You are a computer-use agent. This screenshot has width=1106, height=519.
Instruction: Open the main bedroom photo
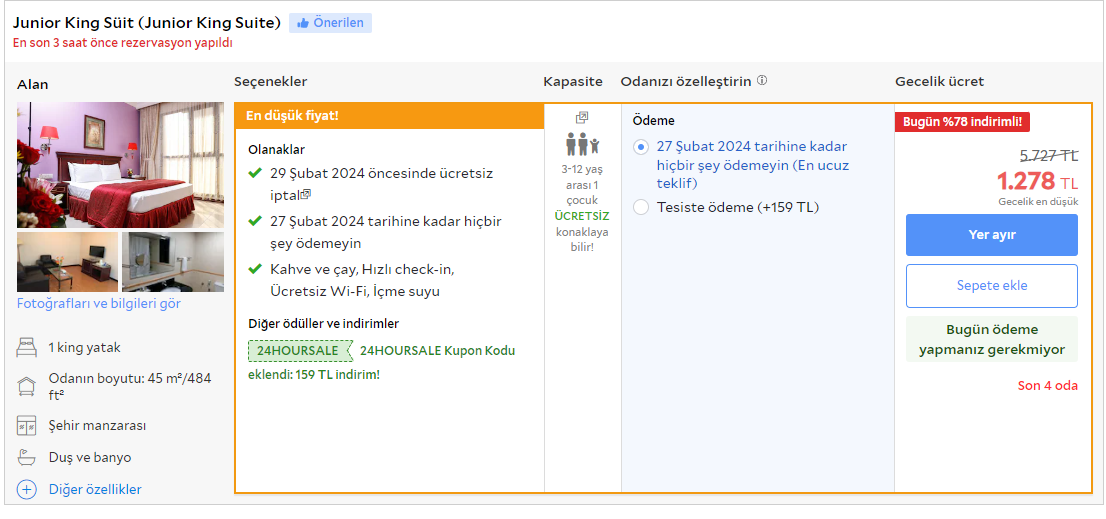(120, 165)
